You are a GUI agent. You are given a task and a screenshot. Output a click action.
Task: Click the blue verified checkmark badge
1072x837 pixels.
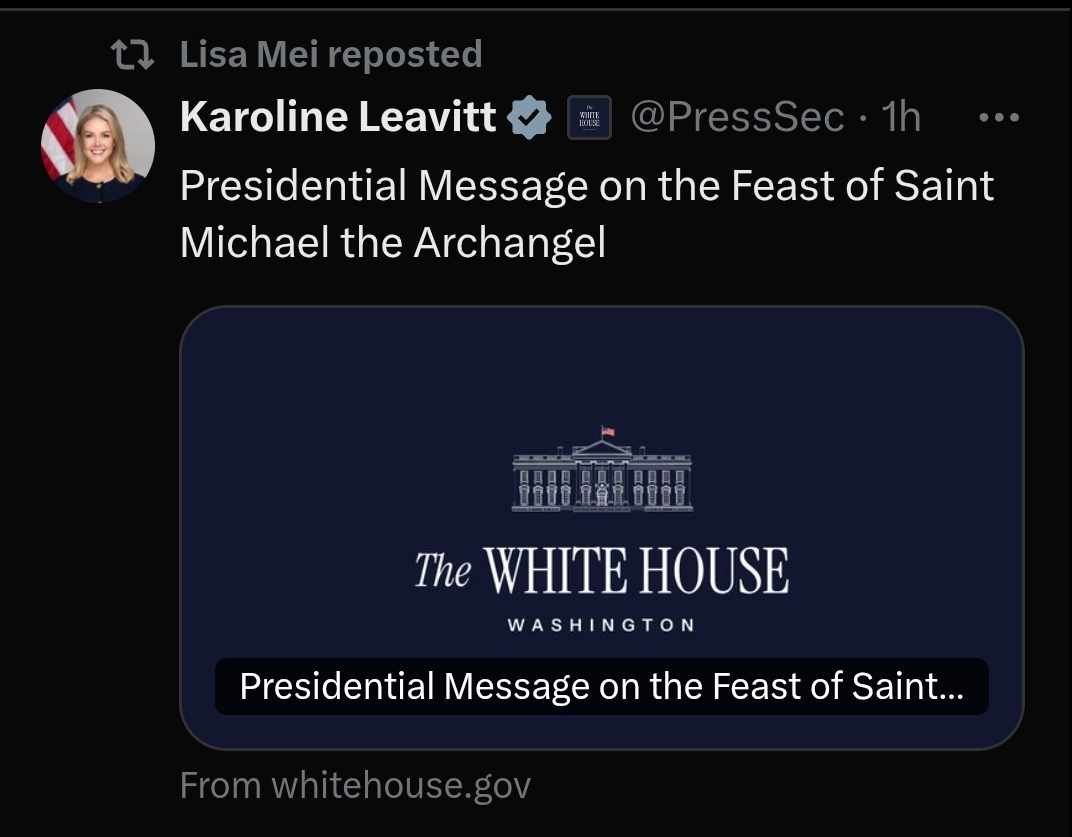(530, 119)
